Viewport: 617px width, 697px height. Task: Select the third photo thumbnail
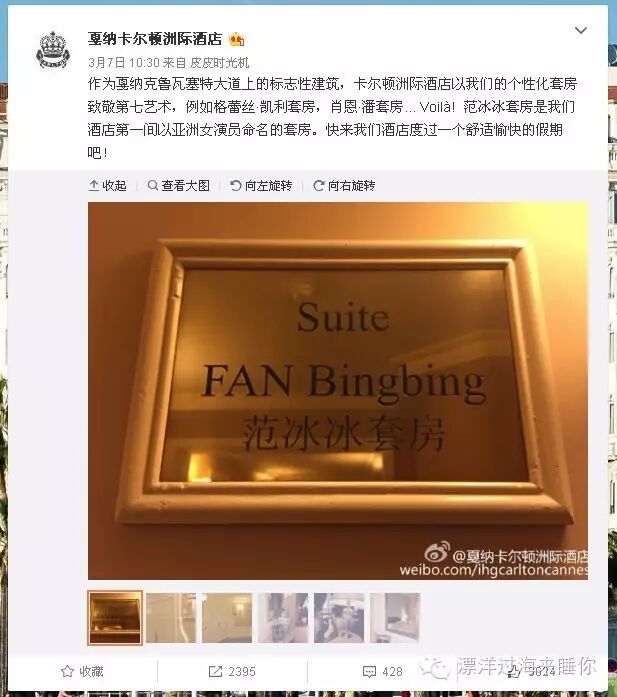227,618
